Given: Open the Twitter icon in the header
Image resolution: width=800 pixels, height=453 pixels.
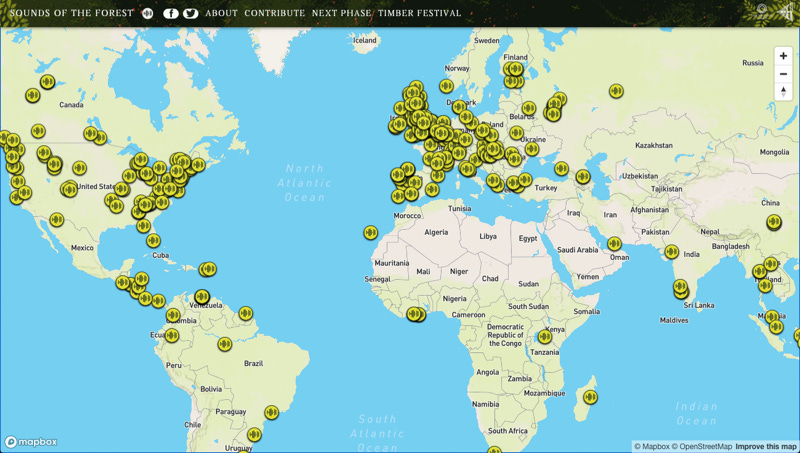Looking at the screenshot, I should point(191,13).
